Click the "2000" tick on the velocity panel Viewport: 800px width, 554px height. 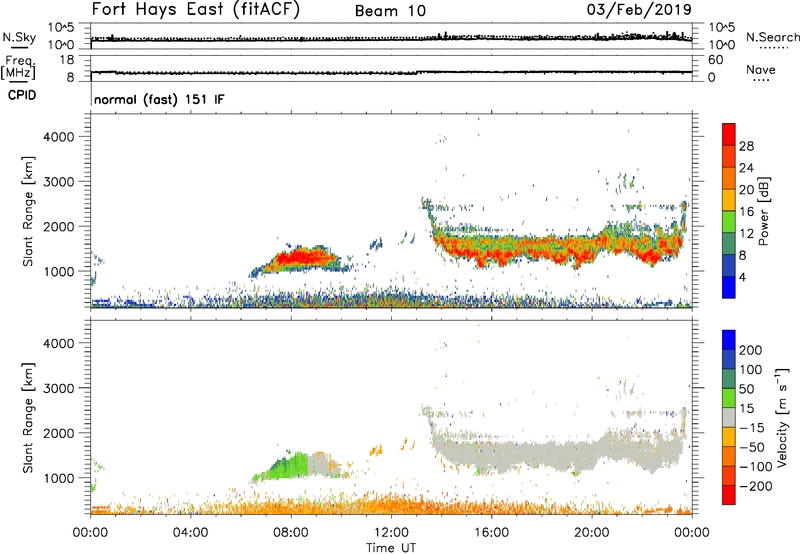pyautogui.click(x=58, y=433)
